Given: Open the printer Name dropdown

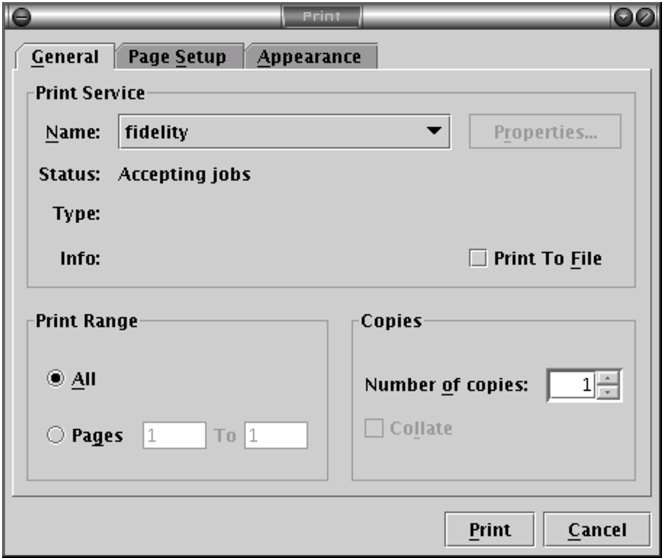Looking at the screenshot, I should (x=284, y=132).
